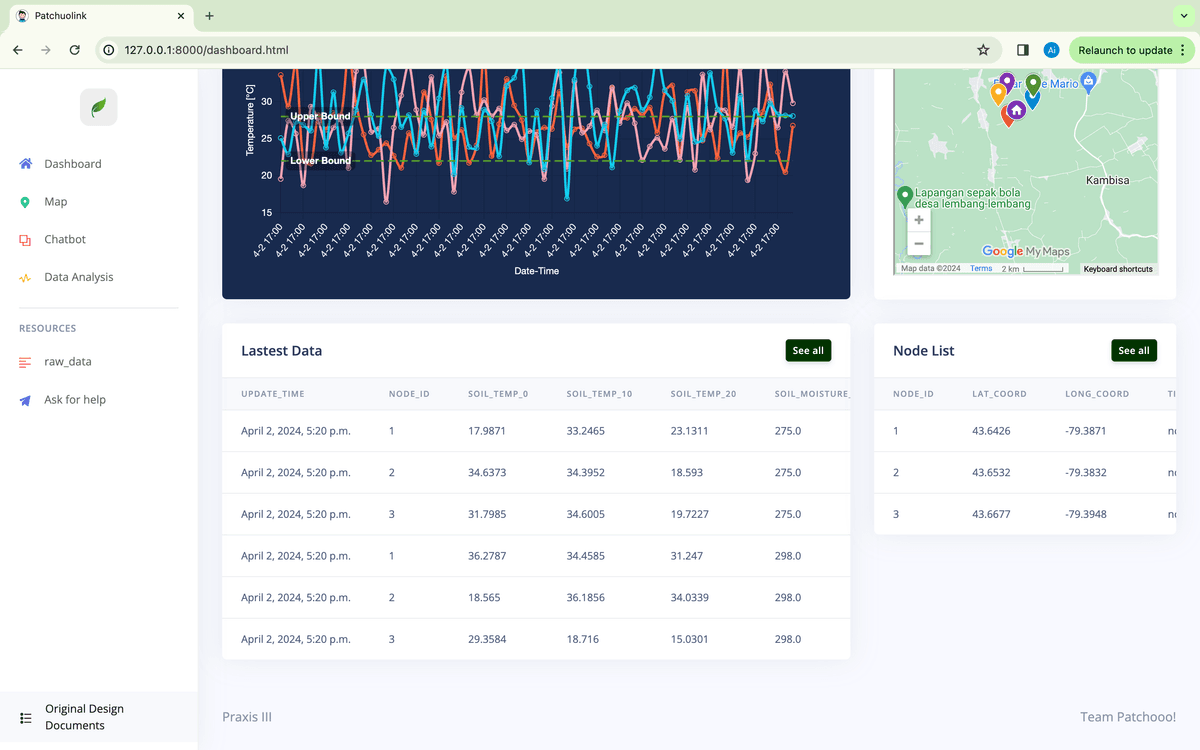
Task: Open the raw_data resource link
Action: click(67, 362)
